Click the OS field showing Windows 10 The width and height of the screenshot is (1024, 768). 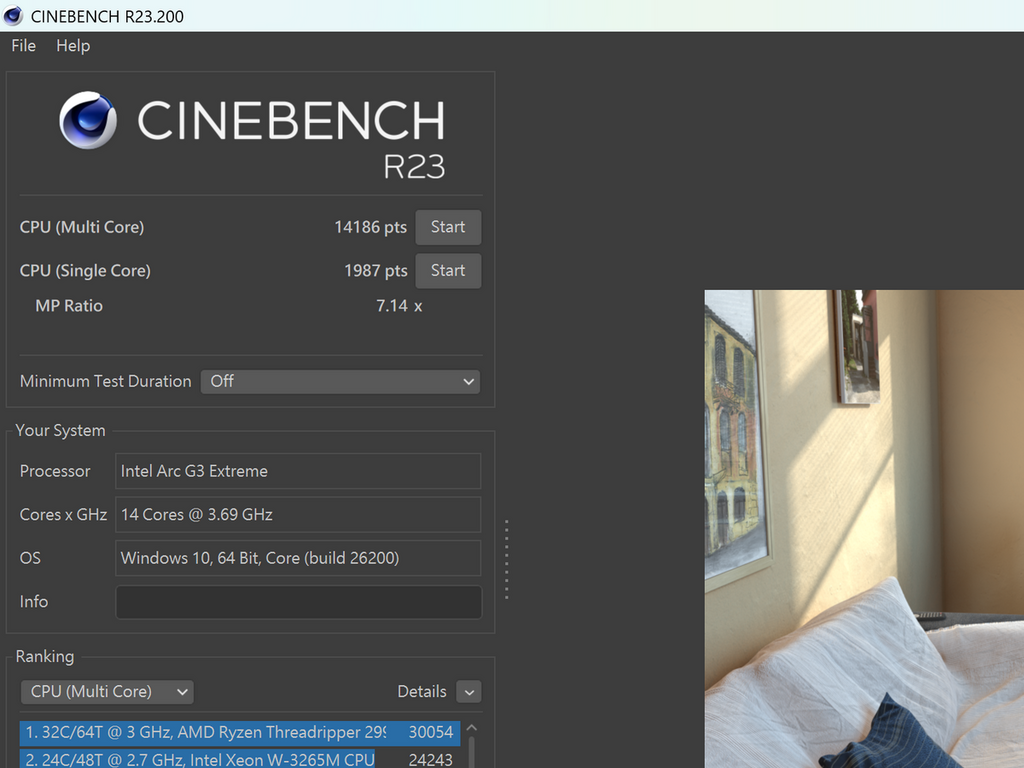pyautogui.click(x=298, y=558)
